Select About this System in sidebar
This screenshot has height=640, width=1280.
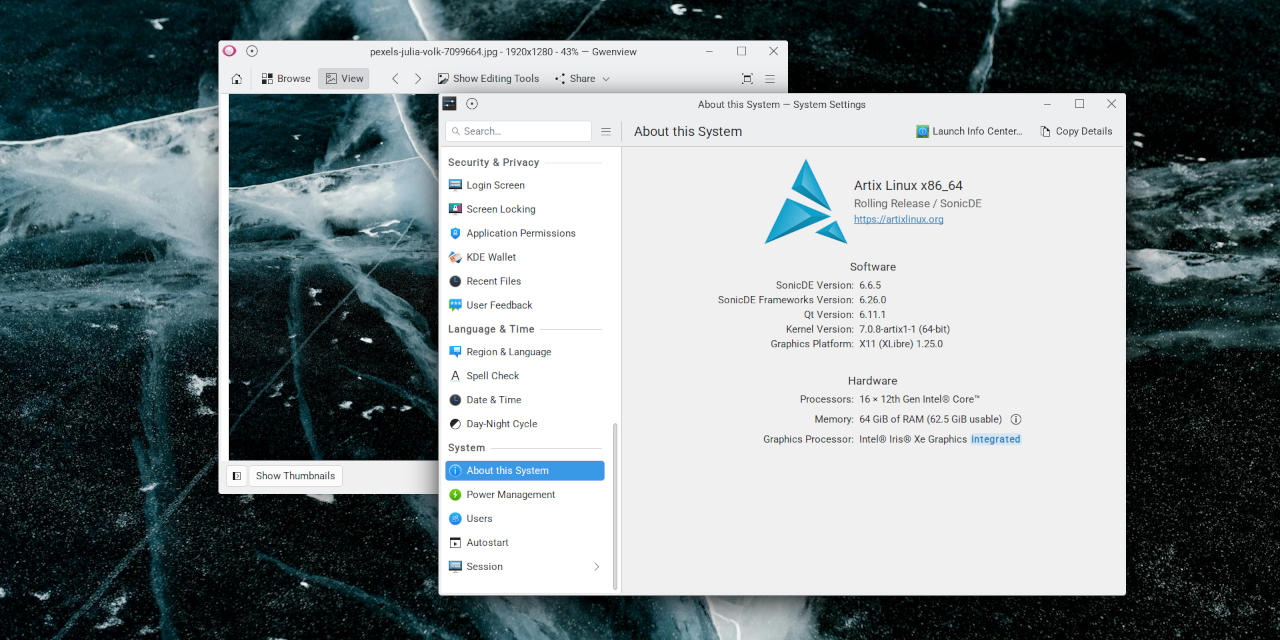pos(525,471)
